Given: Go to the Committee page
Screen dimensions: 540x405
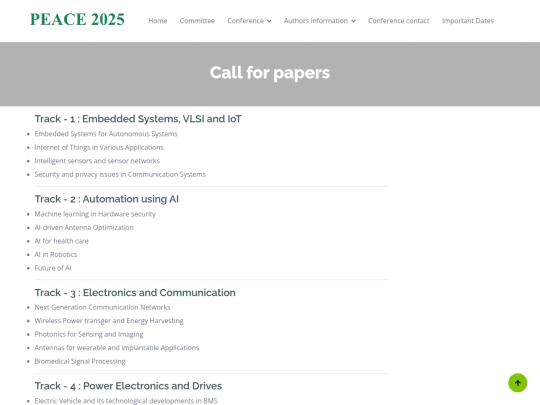Looking at the screenshot, I should 197,21.
